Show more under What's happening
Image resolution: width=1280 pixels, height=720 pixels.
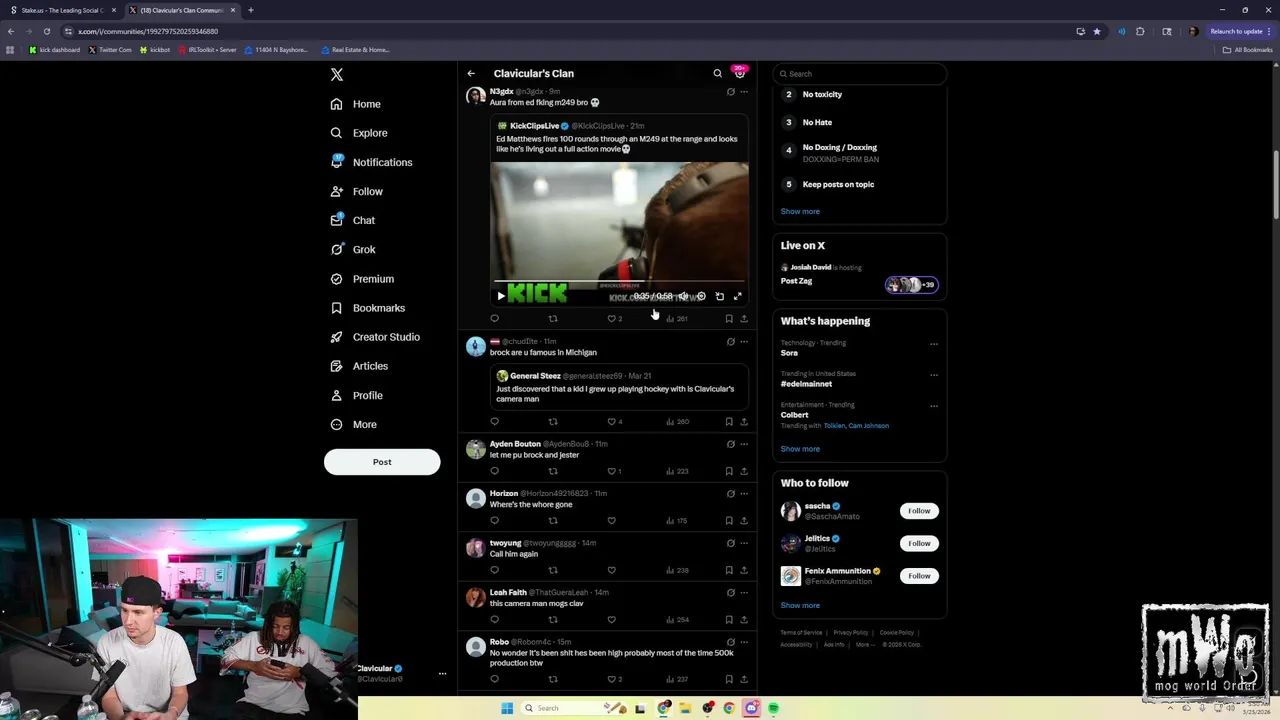point(800,449)
